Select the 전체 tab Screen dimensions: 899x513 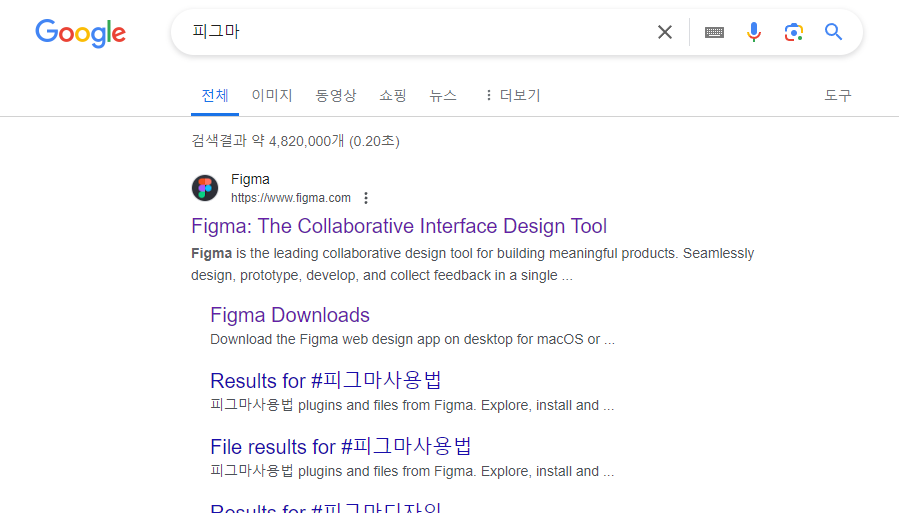tap(215, 95)
